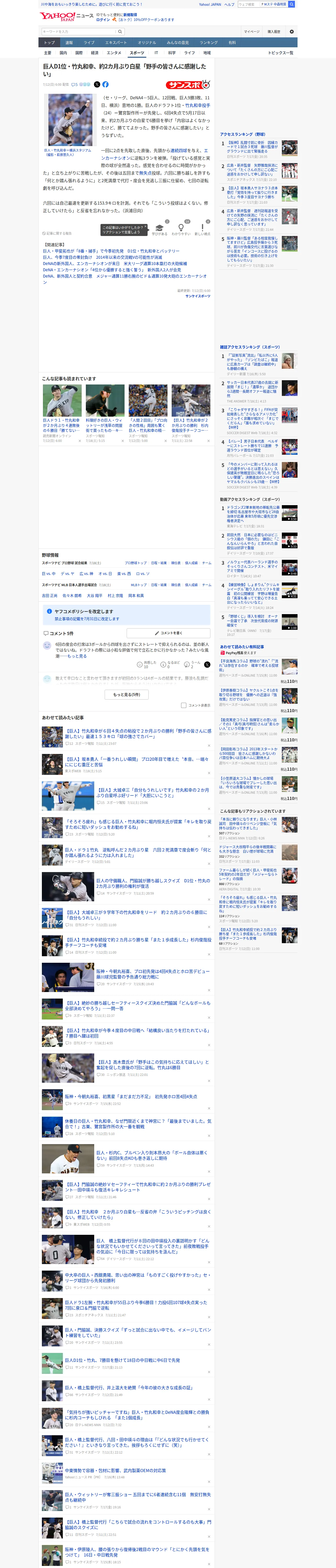The width and height of the screenshot is (336, 1568).
Task: Expand first comment with もっと見る
Action: 77,656
